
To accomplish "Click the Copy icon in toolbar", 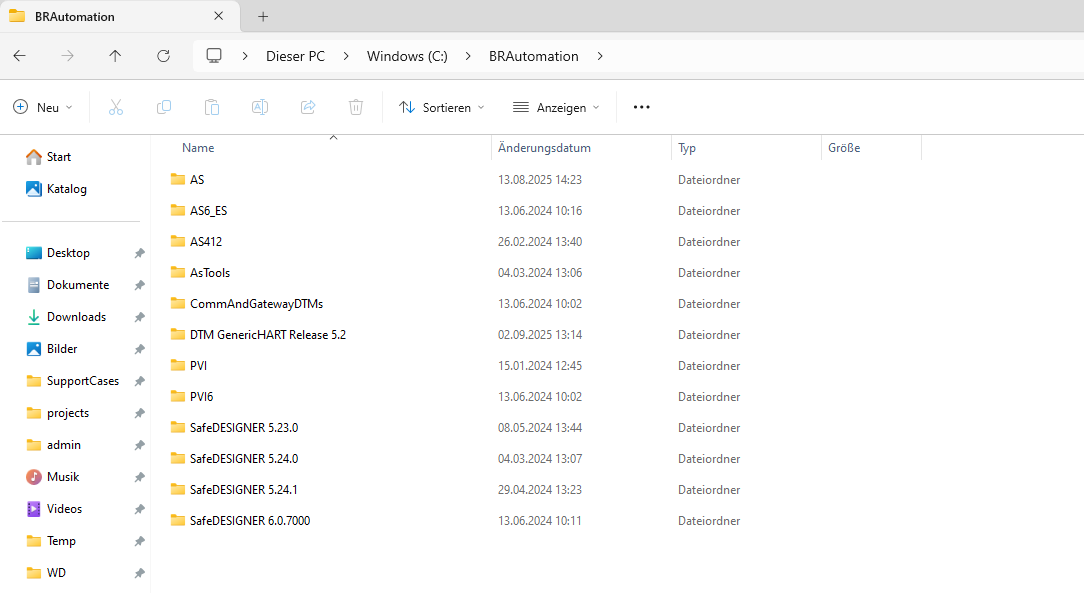I will coord(164,107).
